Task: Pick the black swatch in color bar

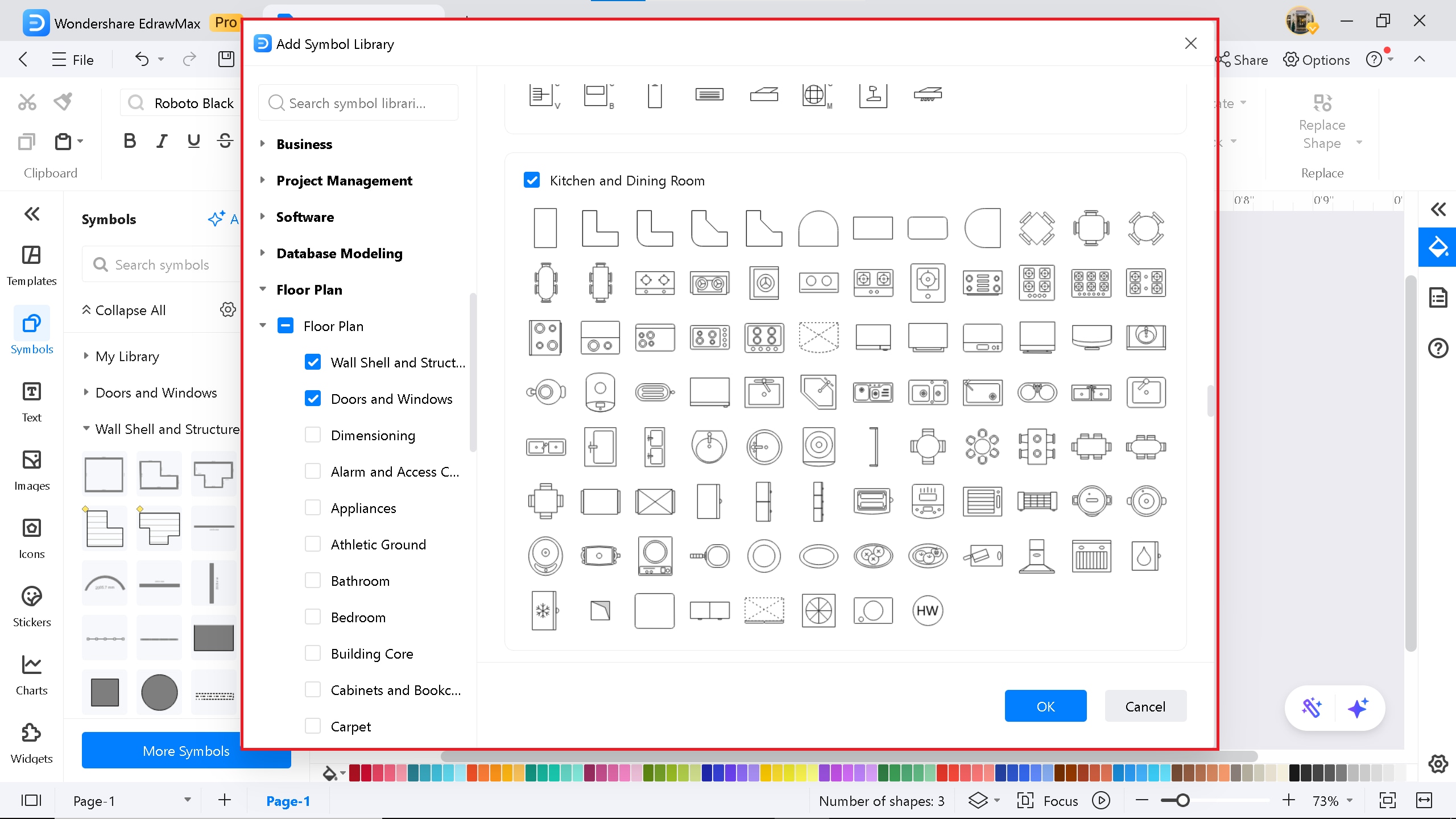Action: [x=1294, y=773]
